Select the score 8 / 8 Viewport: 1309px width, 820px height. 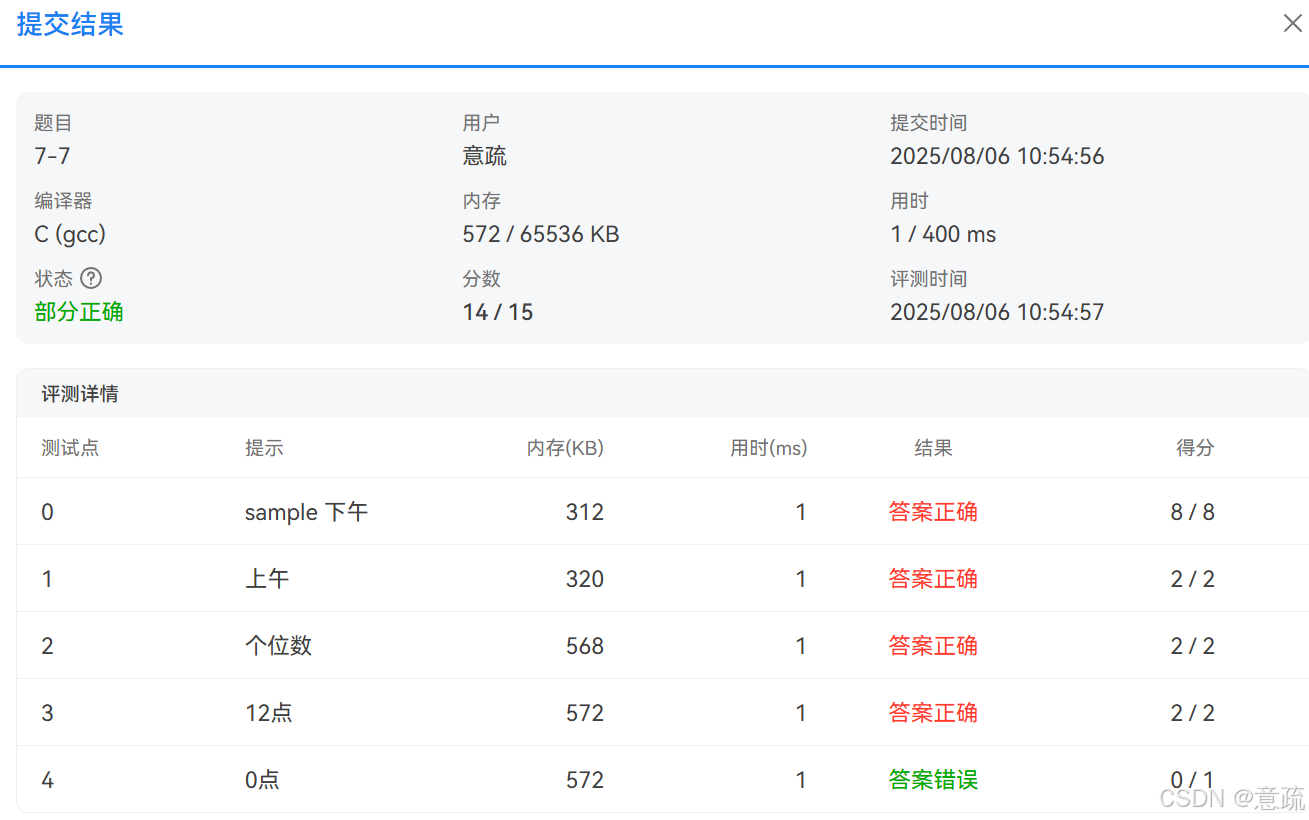(1193, 512)
